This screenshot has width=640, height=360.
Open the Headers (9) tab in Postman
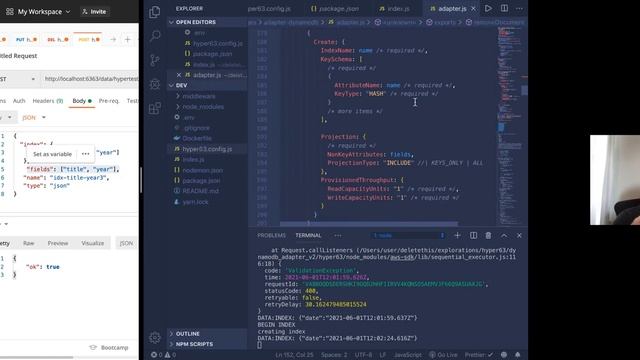(x=48, y=101)
